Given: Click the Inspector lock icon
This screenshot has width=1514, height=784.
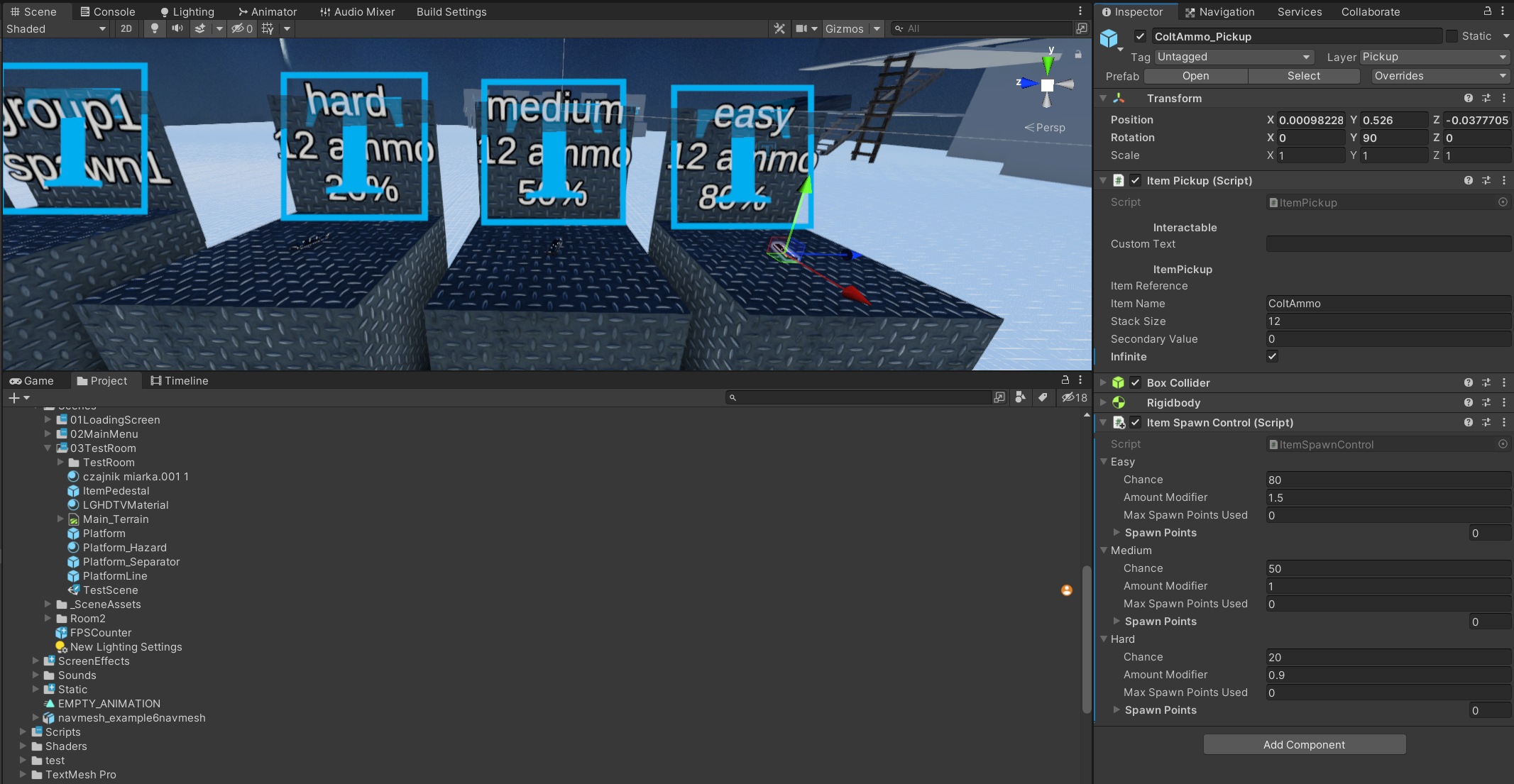Looking at the screenshot, I should (x=1487, y=11).
